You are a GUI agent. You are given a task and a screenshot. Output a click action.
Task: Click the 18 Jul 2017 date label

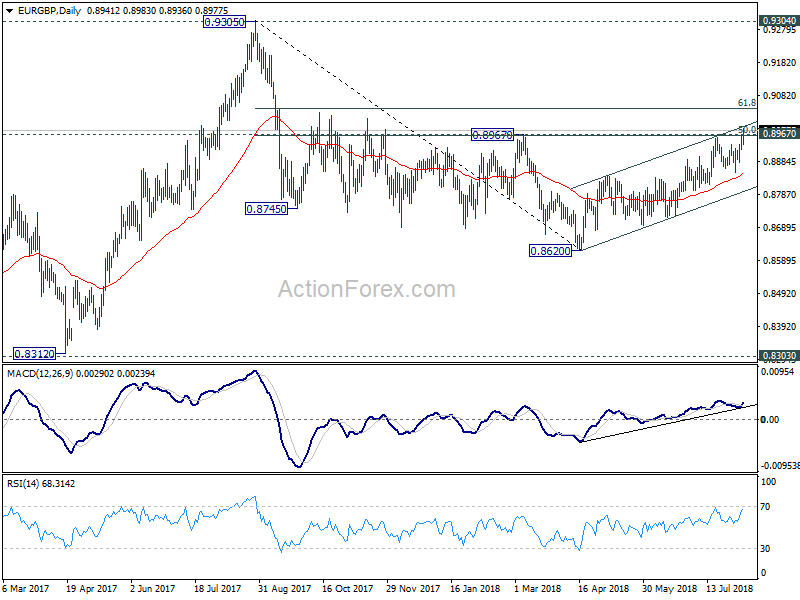coord(217,588)
